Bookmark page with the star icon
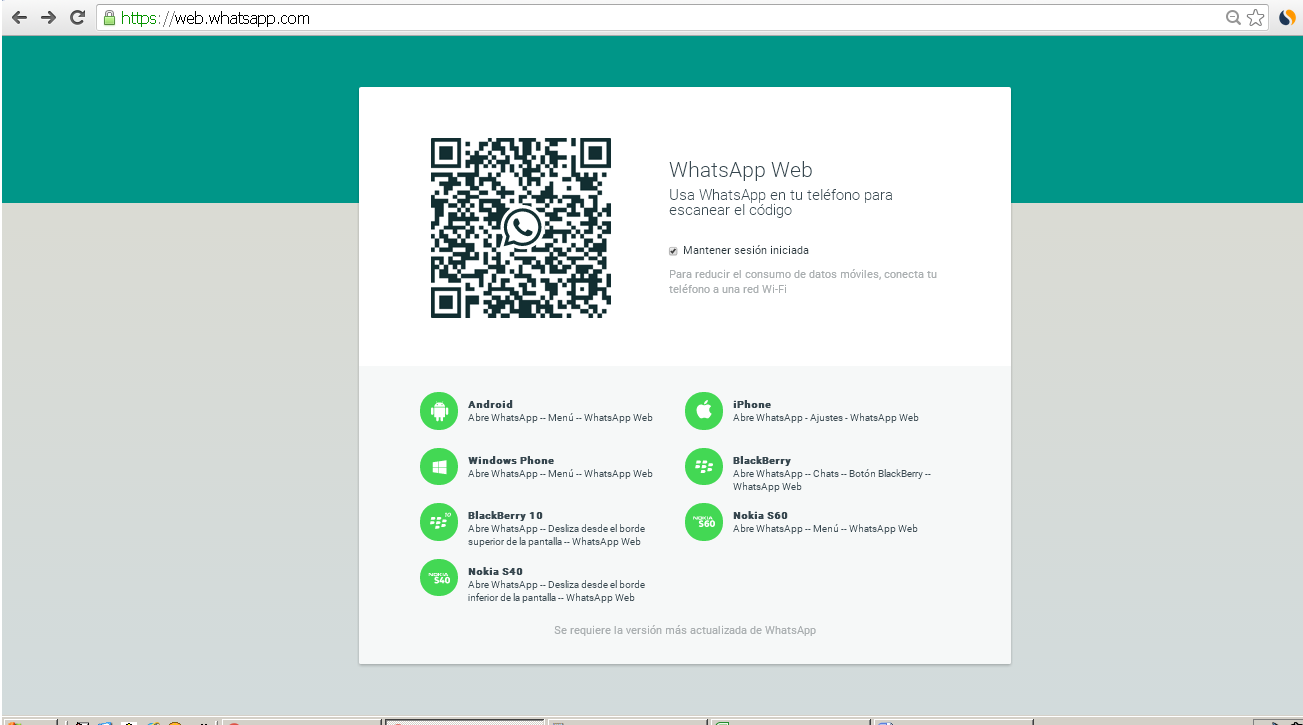This screenshot has height=725, width=1303. coord(1256,18)
